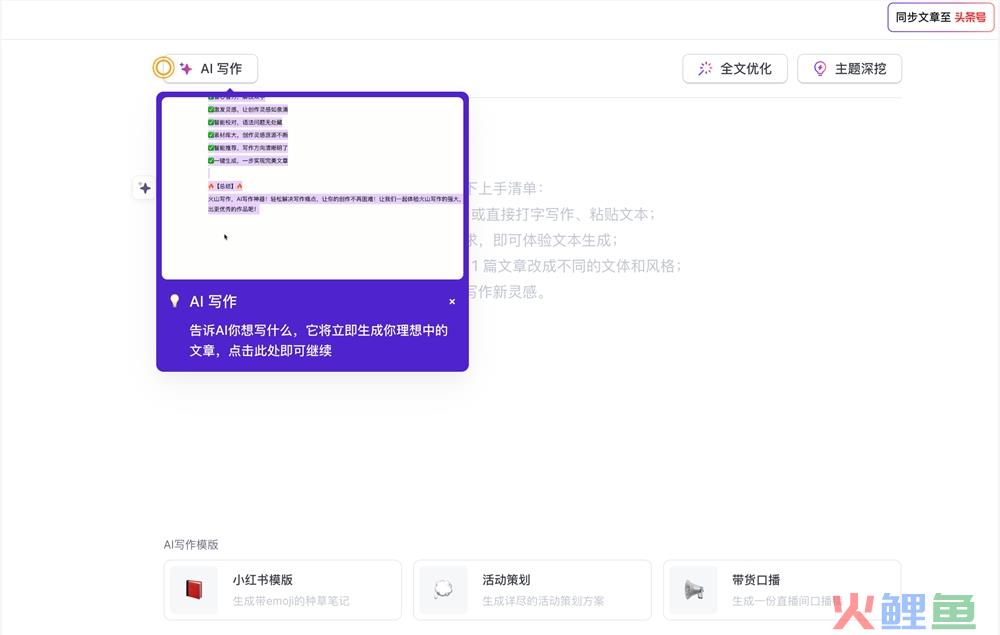Viewport: 1000px width, 635px height.
Task: Click the red book 小红书 template icon
Action: pos(194,590)
